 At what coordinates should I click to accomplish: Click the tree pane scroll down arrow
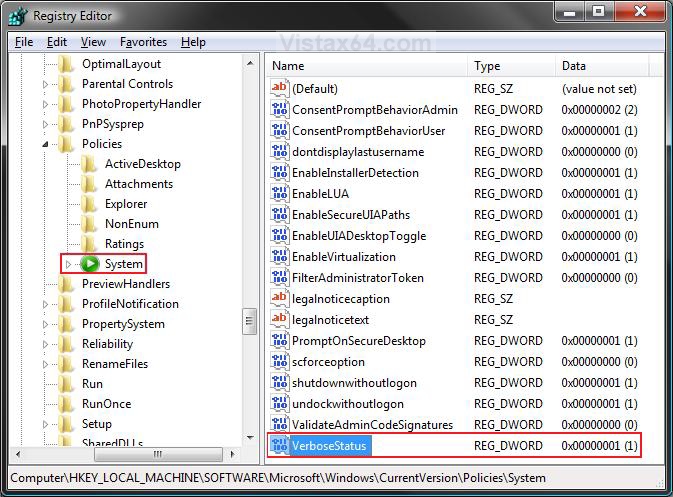pyautogui.click(x=250, y=437)
